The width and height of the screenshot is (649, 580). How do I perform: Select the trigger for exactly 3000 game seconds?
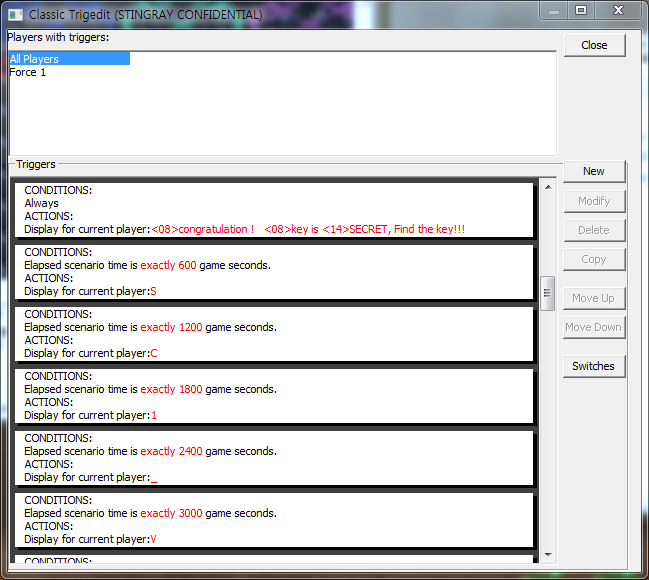pos(274,520)
